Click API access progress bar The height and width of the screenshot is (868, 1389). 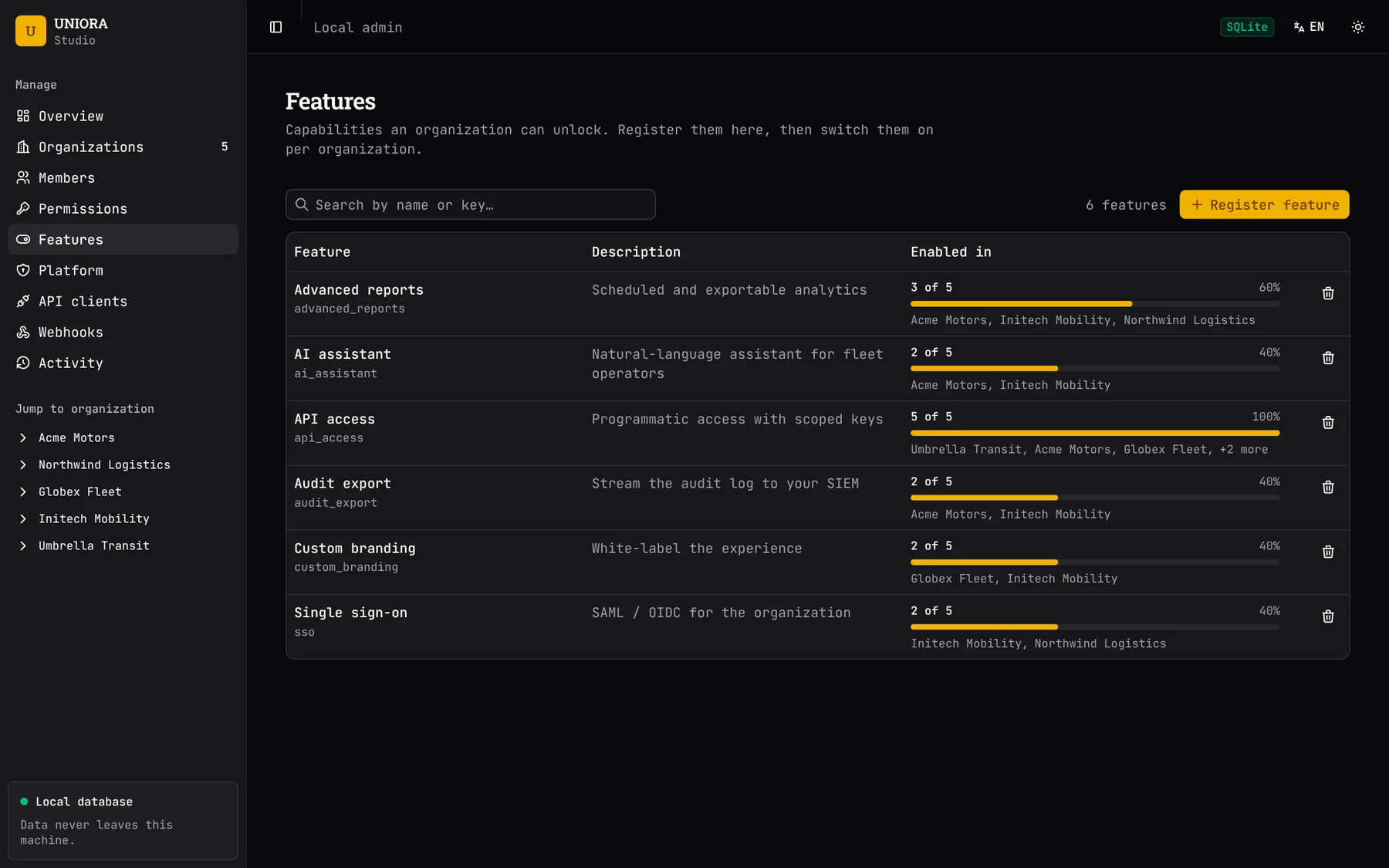click(1095, 433)
